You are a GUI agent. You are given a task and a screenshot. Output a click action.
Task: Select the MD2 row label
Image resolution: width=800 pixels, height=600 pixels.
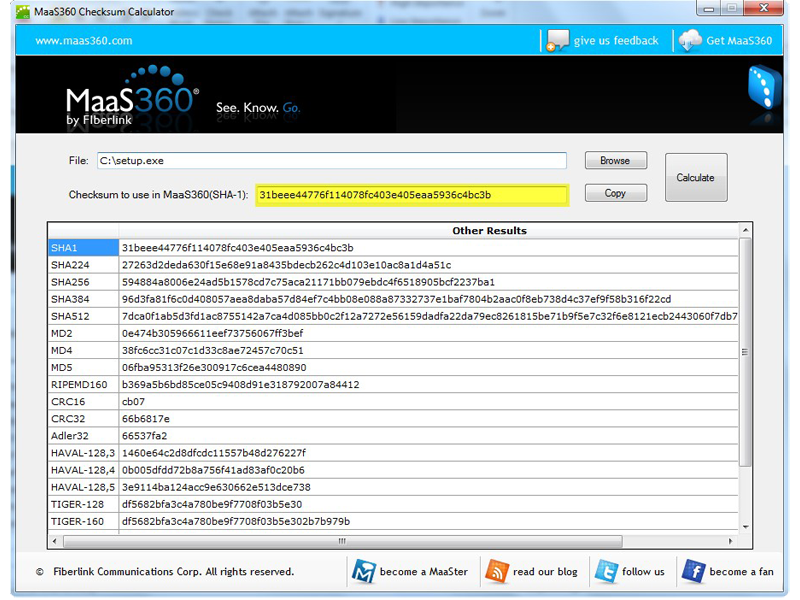(84, 334)
